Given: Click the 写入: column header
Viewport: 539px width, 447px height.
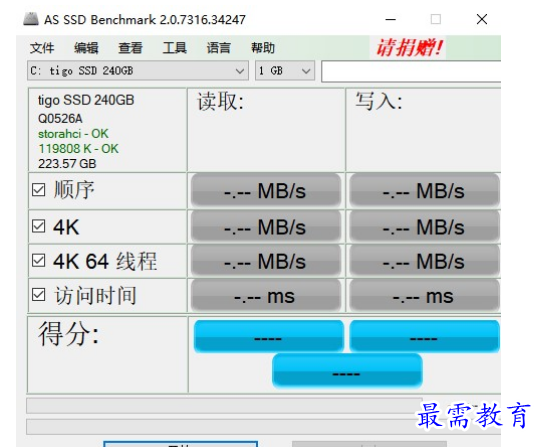Looking at the screenshot, I should [x=379, y=101].
